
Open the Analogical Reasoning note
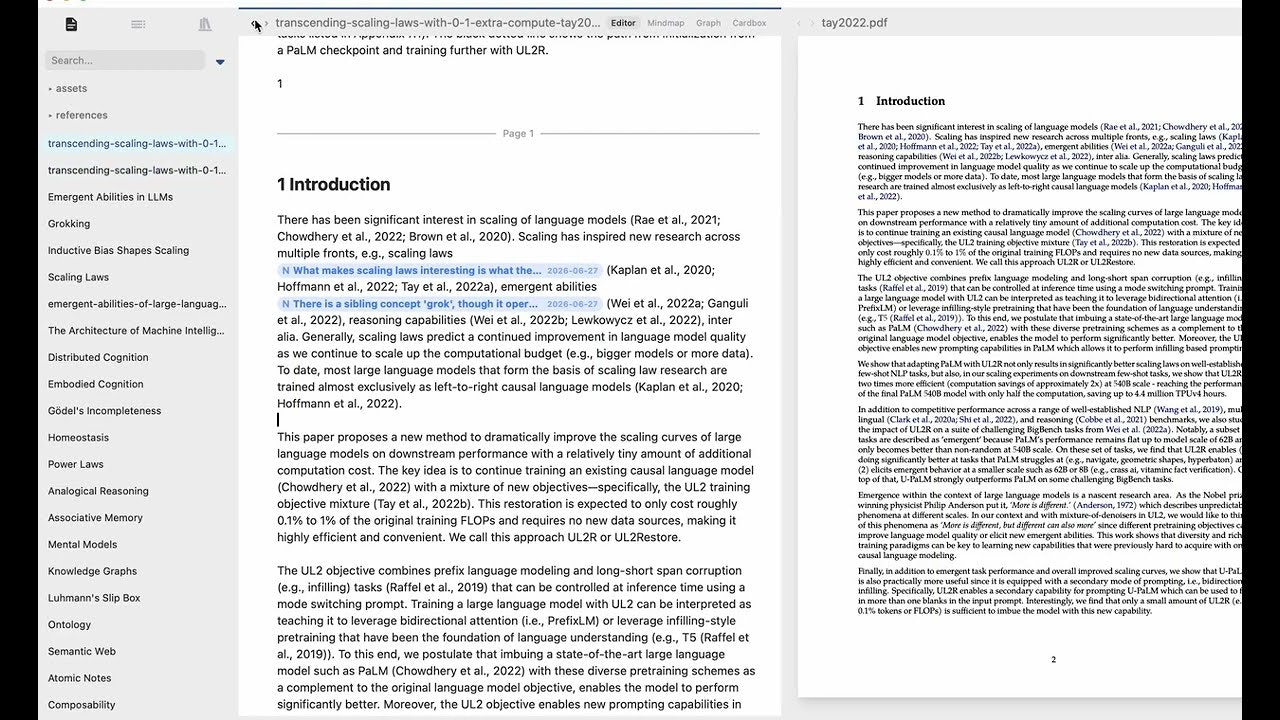[x=98, y=491]
